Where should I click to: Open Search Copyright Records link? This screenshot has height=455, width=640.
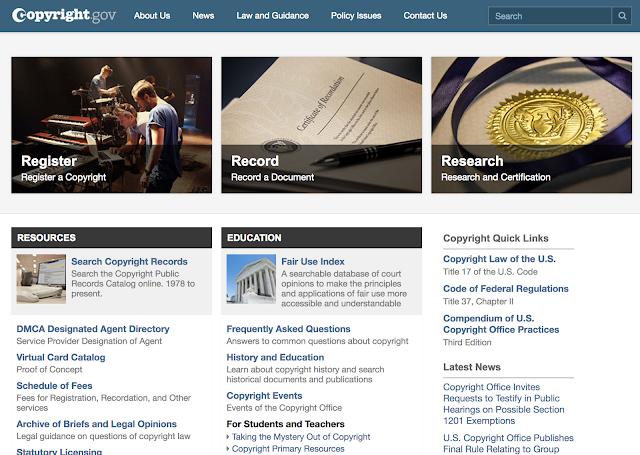(x=129, y=262)
